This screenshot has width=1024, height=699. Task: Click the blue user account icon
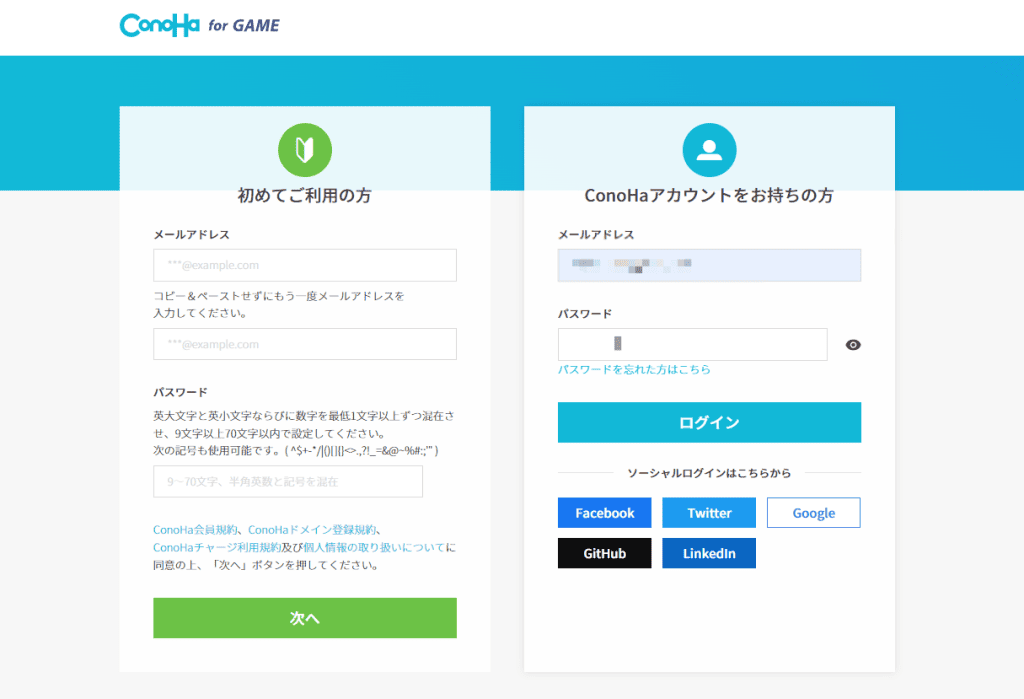(709, 150)
